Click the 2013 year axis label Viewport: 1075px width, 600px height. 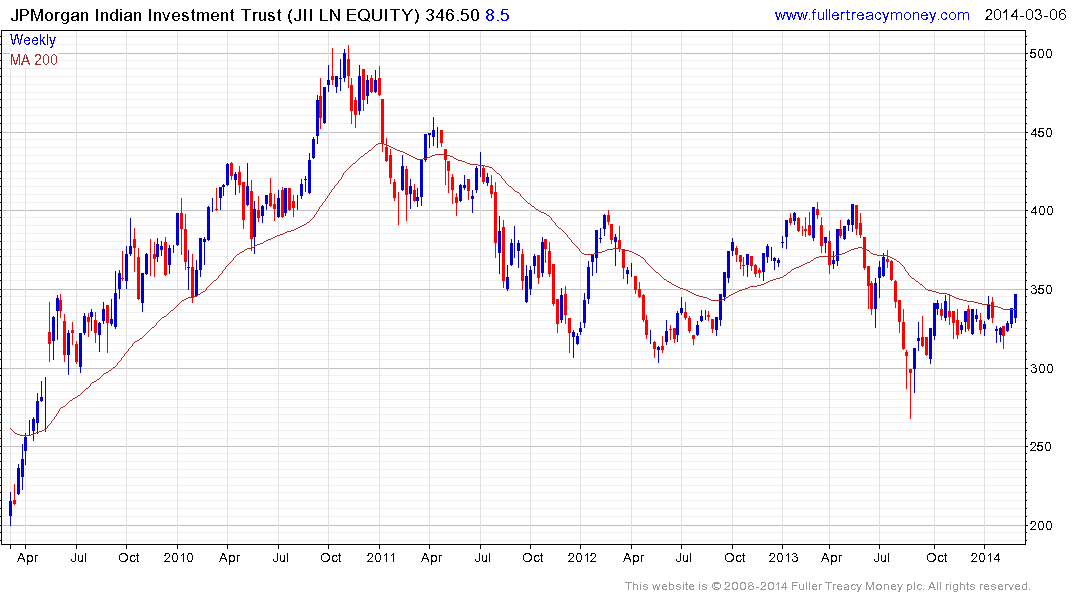pos(783,557)
